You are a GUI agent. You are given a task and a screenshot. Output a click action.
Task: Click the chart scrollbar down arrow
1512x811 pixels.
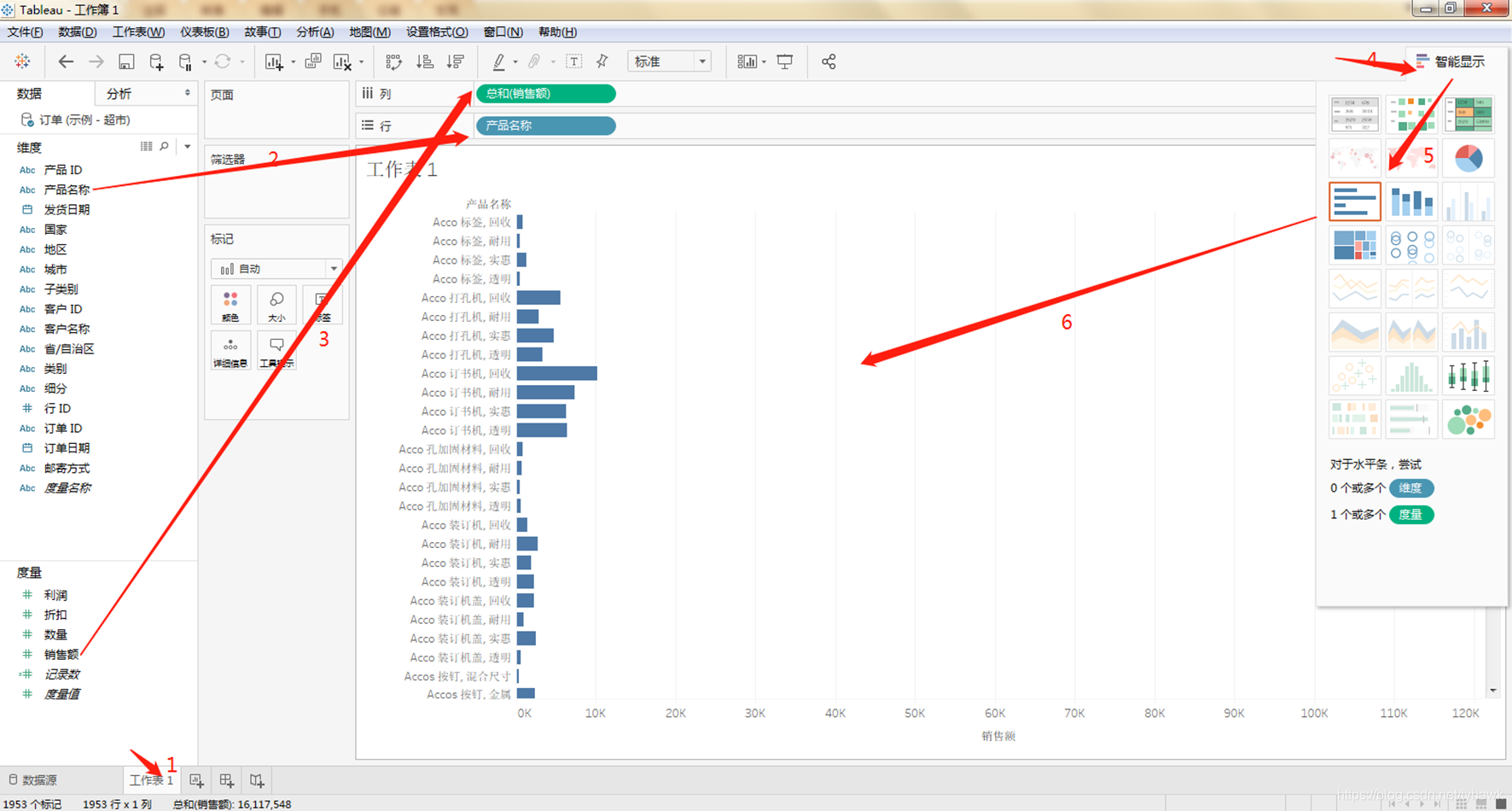point(1492,691)
